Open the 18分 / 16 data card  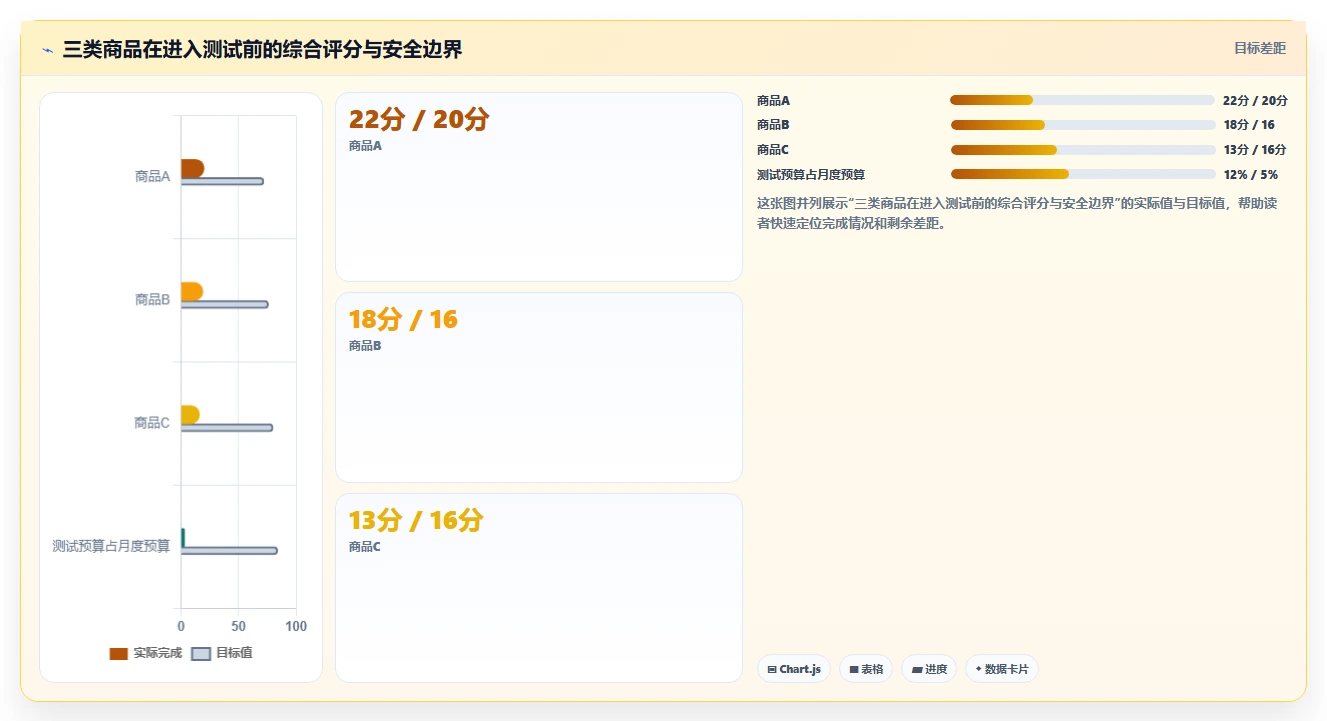[x=539, y=387]
